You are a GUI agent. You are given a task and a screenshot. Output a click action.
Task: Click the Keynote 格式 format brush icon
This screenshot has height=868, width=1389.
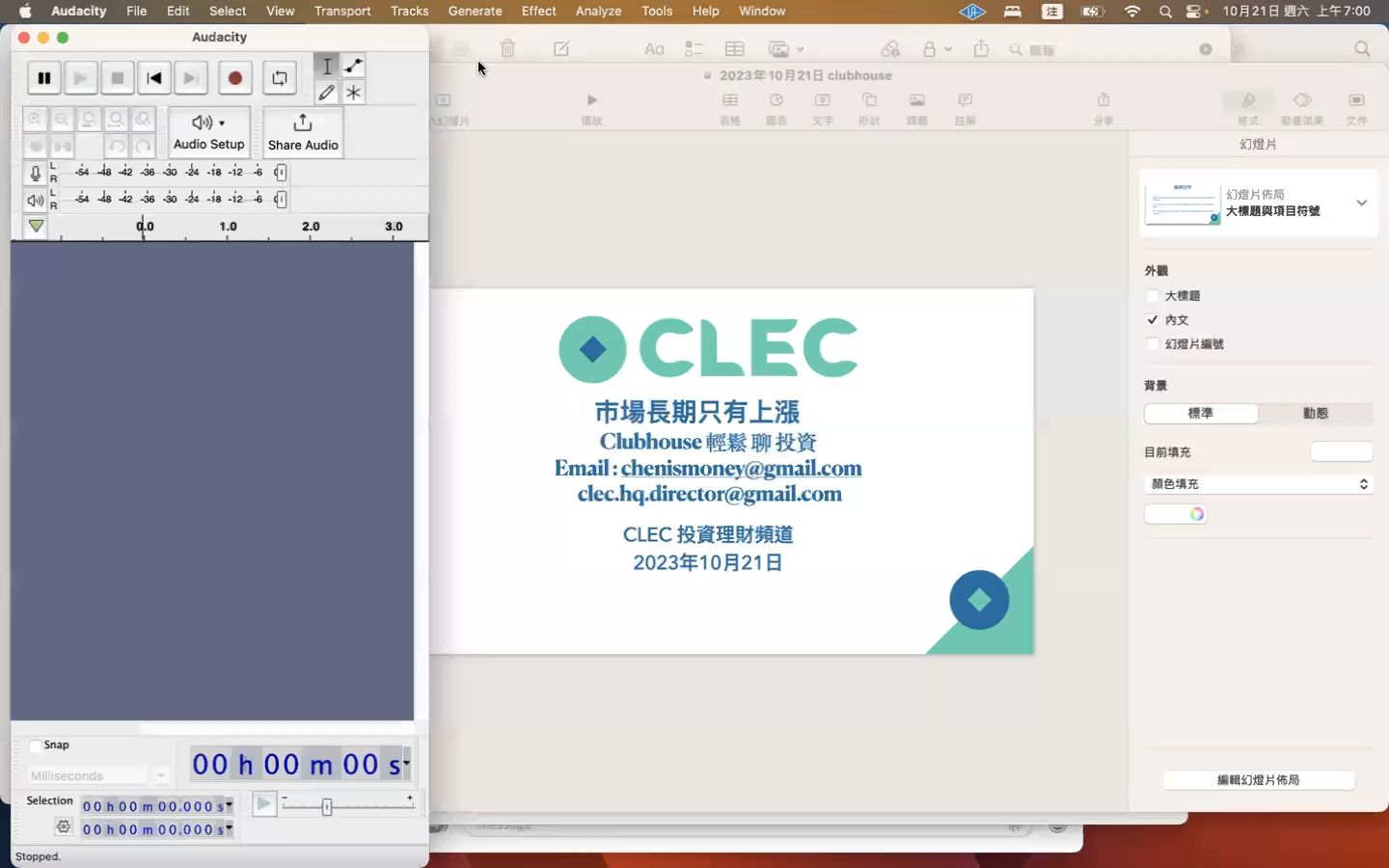(x=1248, y=100)
